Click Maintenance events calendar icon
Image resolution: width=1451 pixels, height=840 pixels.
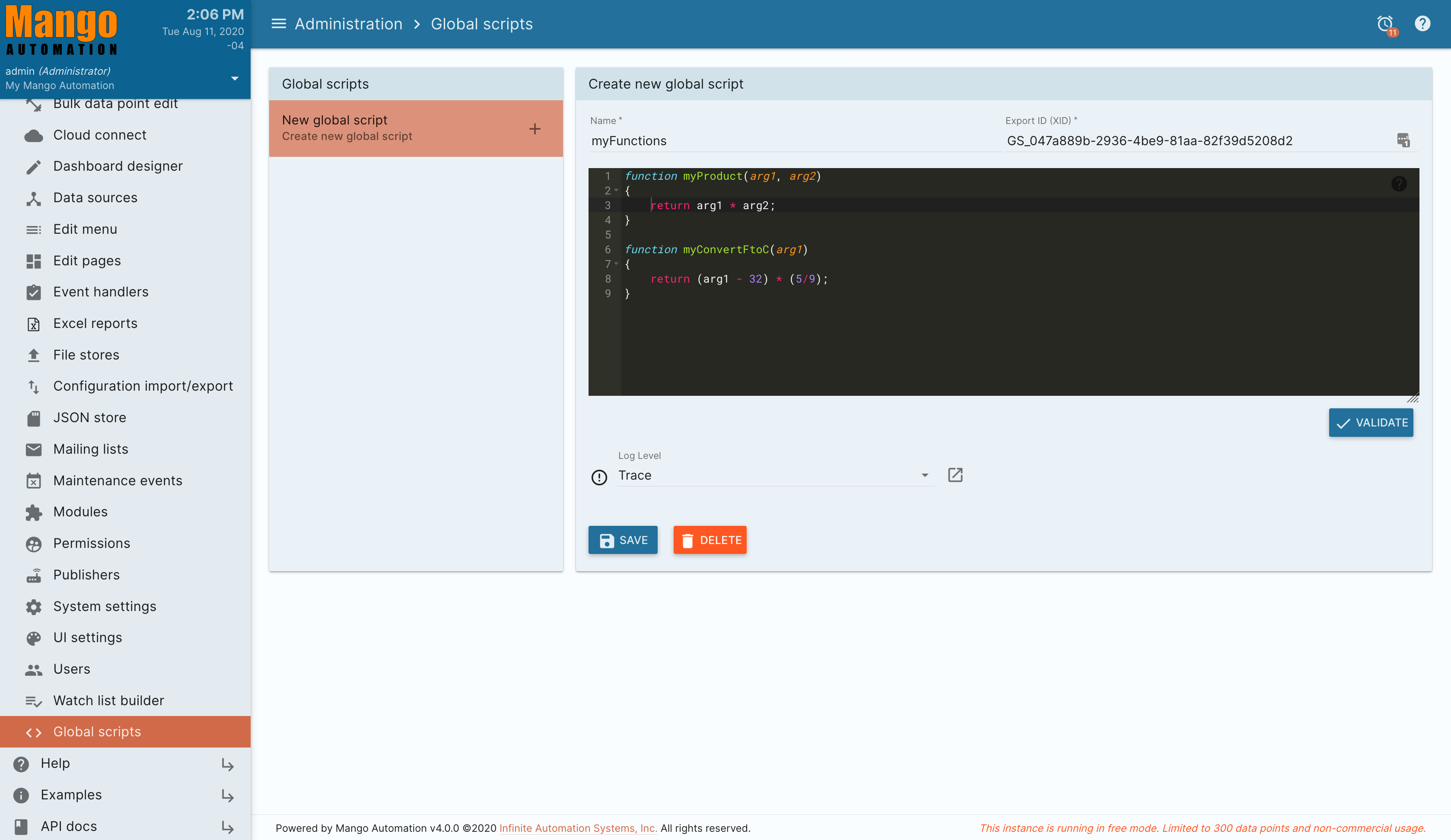click(33, 481)
